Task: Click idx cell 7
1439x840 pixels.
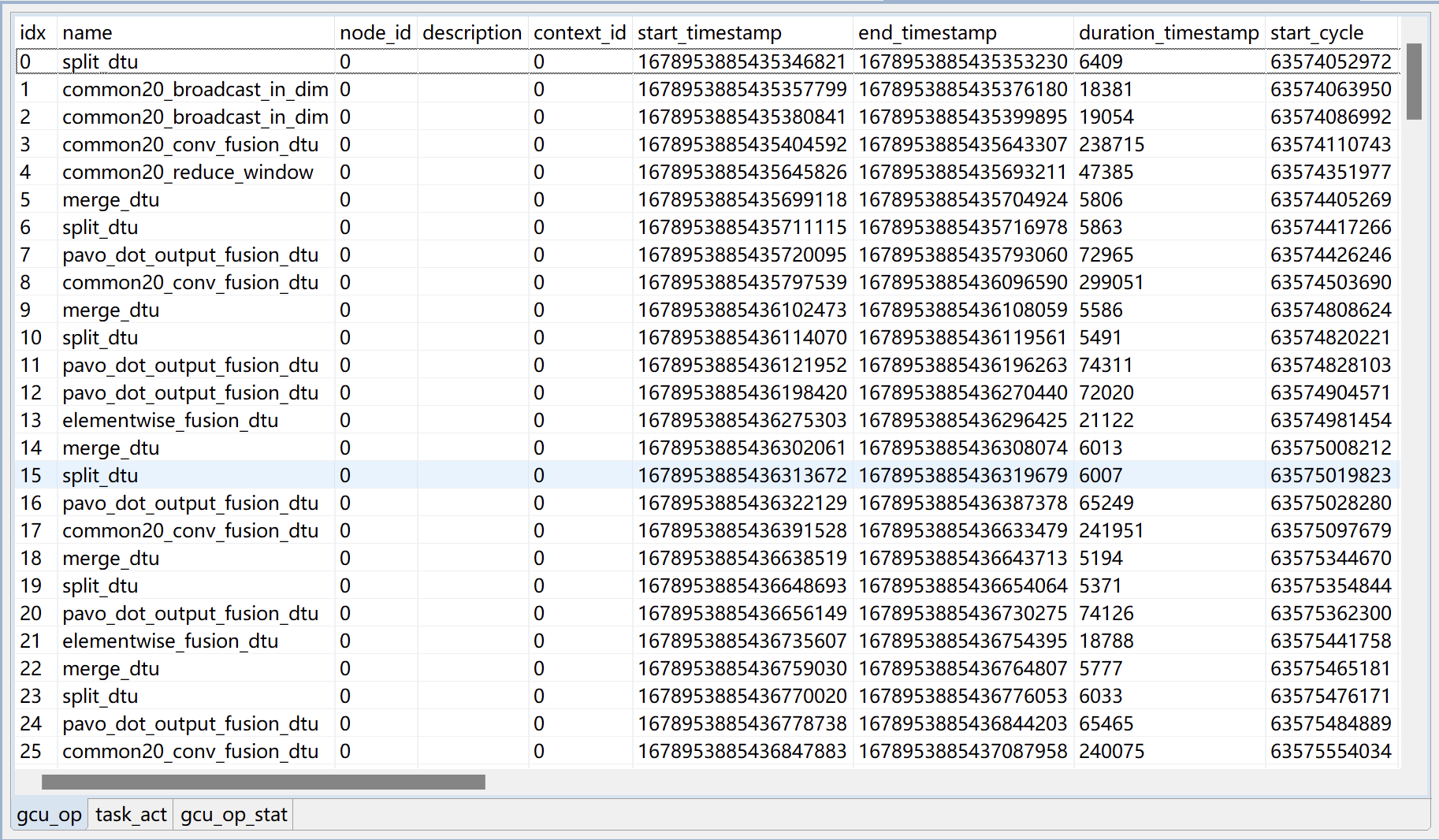Action: click(25, 255)
